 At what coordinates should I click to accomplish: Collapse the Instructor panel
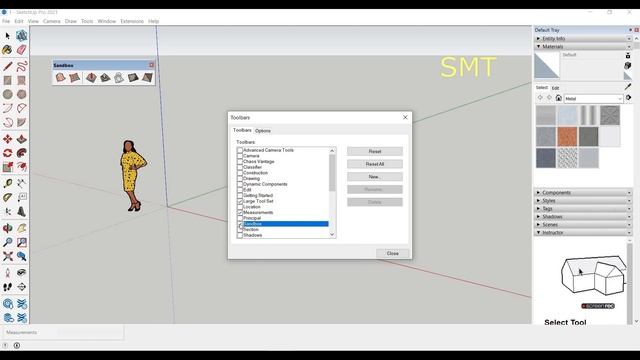coord(583,233)
